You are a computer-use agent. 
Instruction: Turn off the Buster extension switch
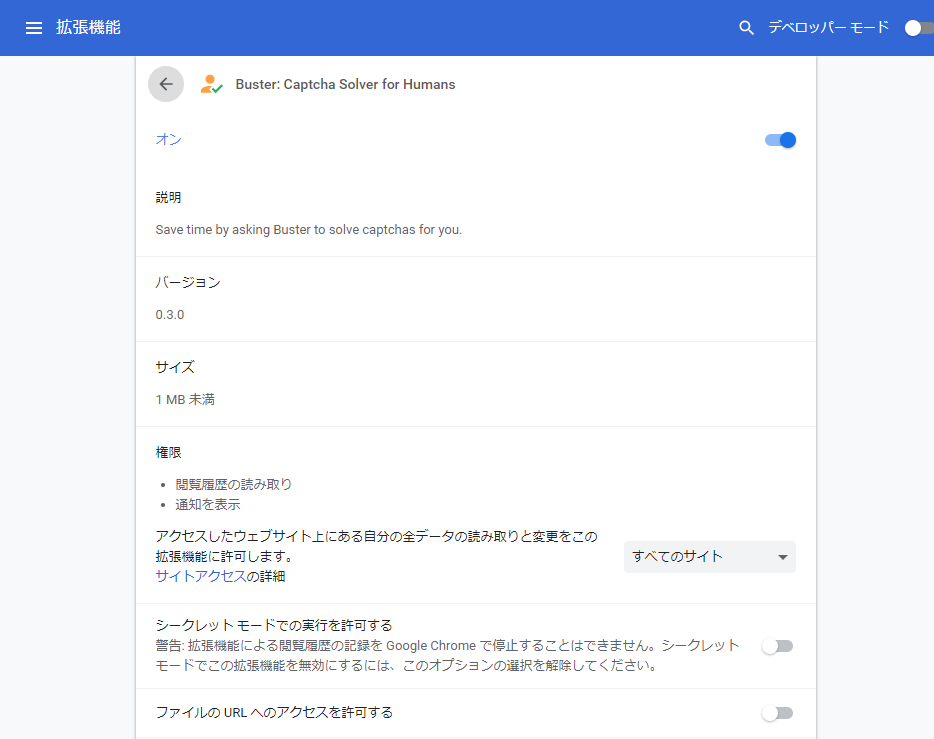[x=780, y=140]
